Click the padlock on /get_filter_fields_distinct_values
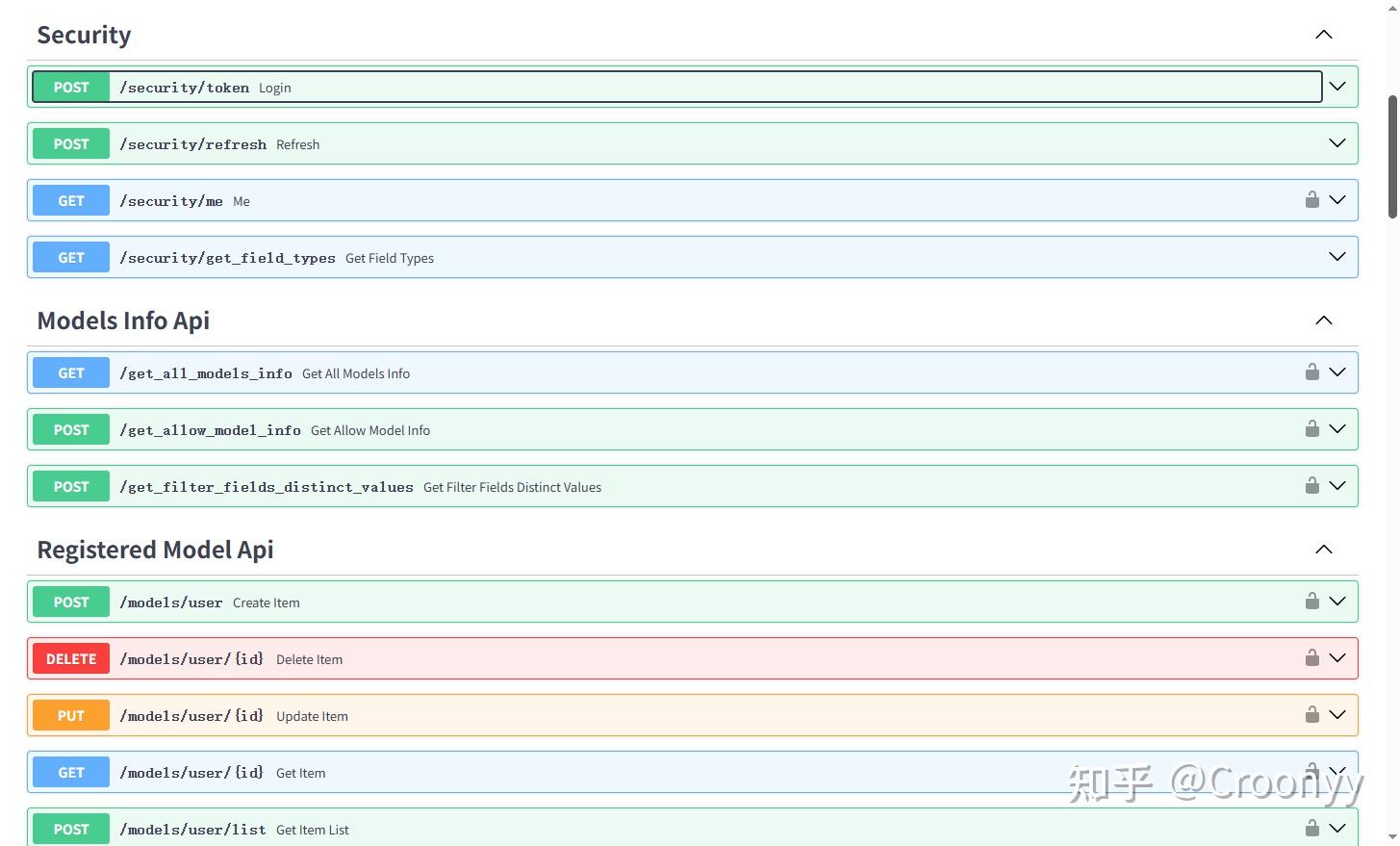 [x=1312, y=485]
